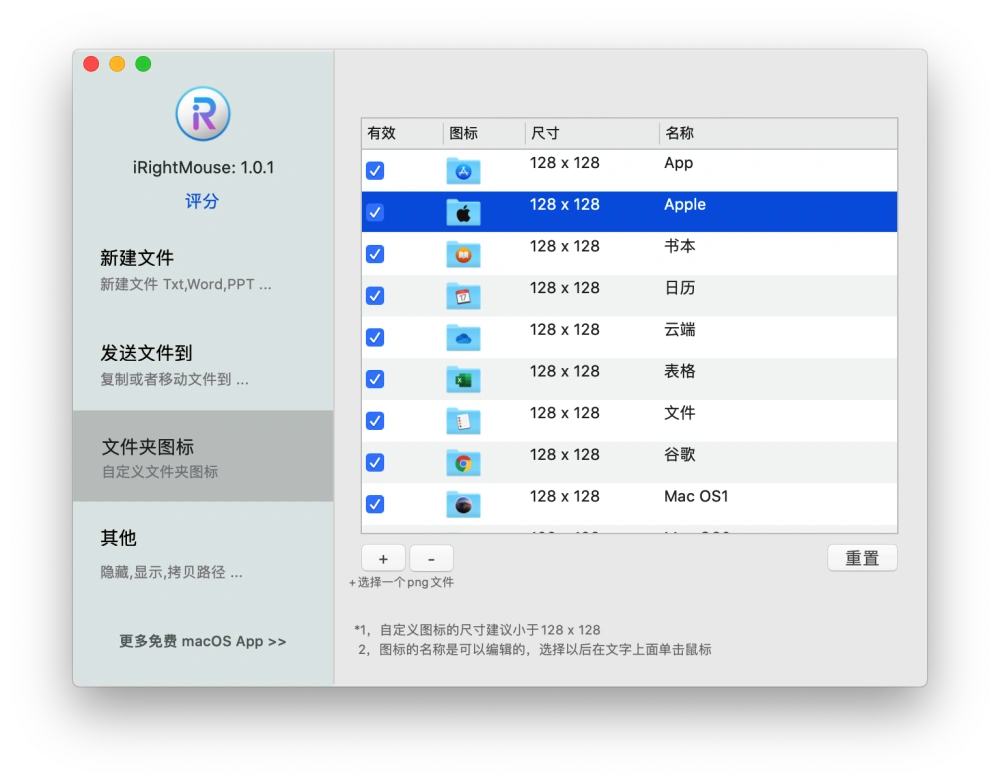The width and height of the screenshot is (1000, 783).
Task: Open the 其他 section
Action: pyautogui.click(x=203, y=553)
